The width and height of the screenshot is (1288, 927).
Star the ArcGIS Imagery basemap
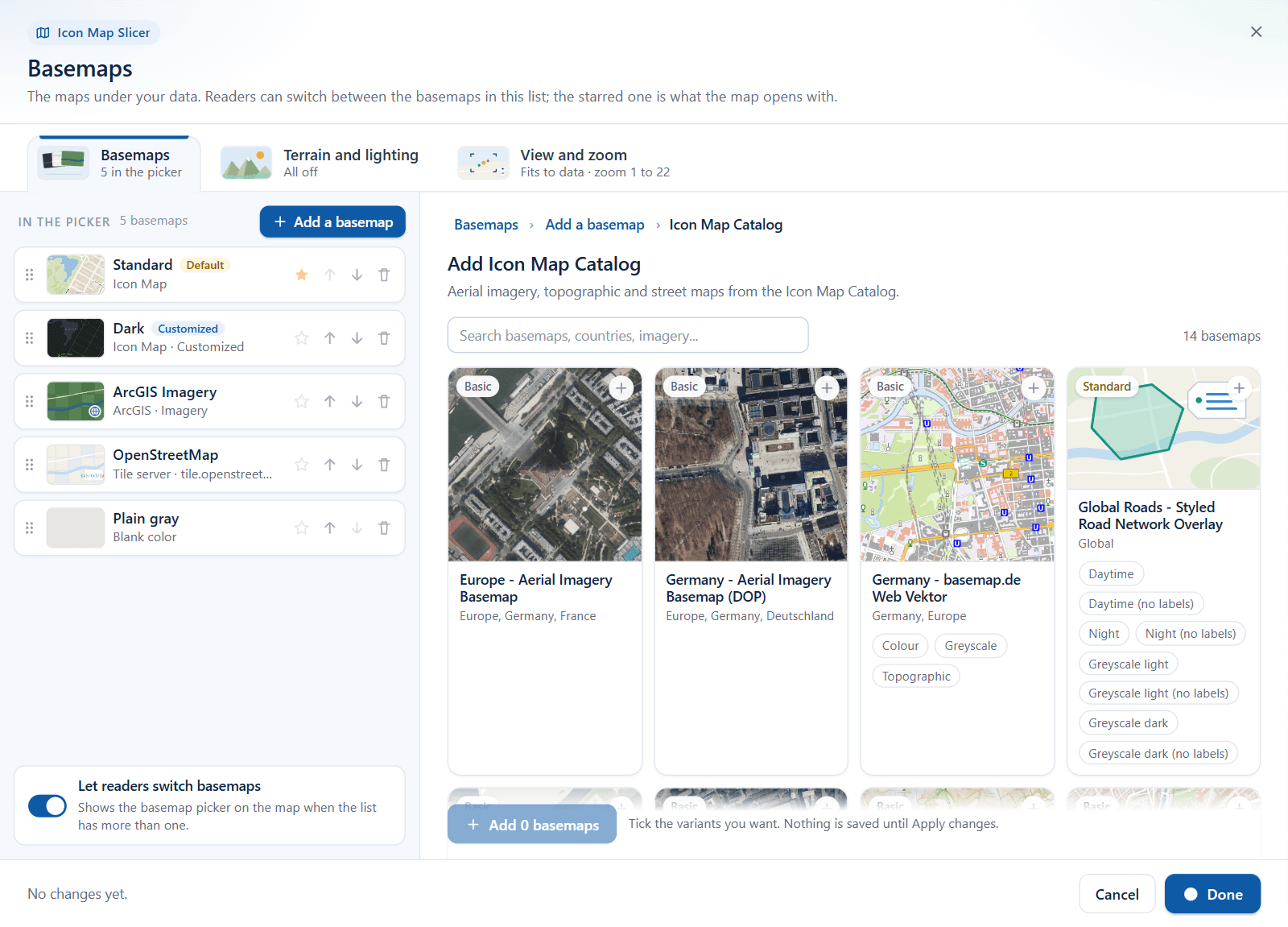tap(302, 401)
